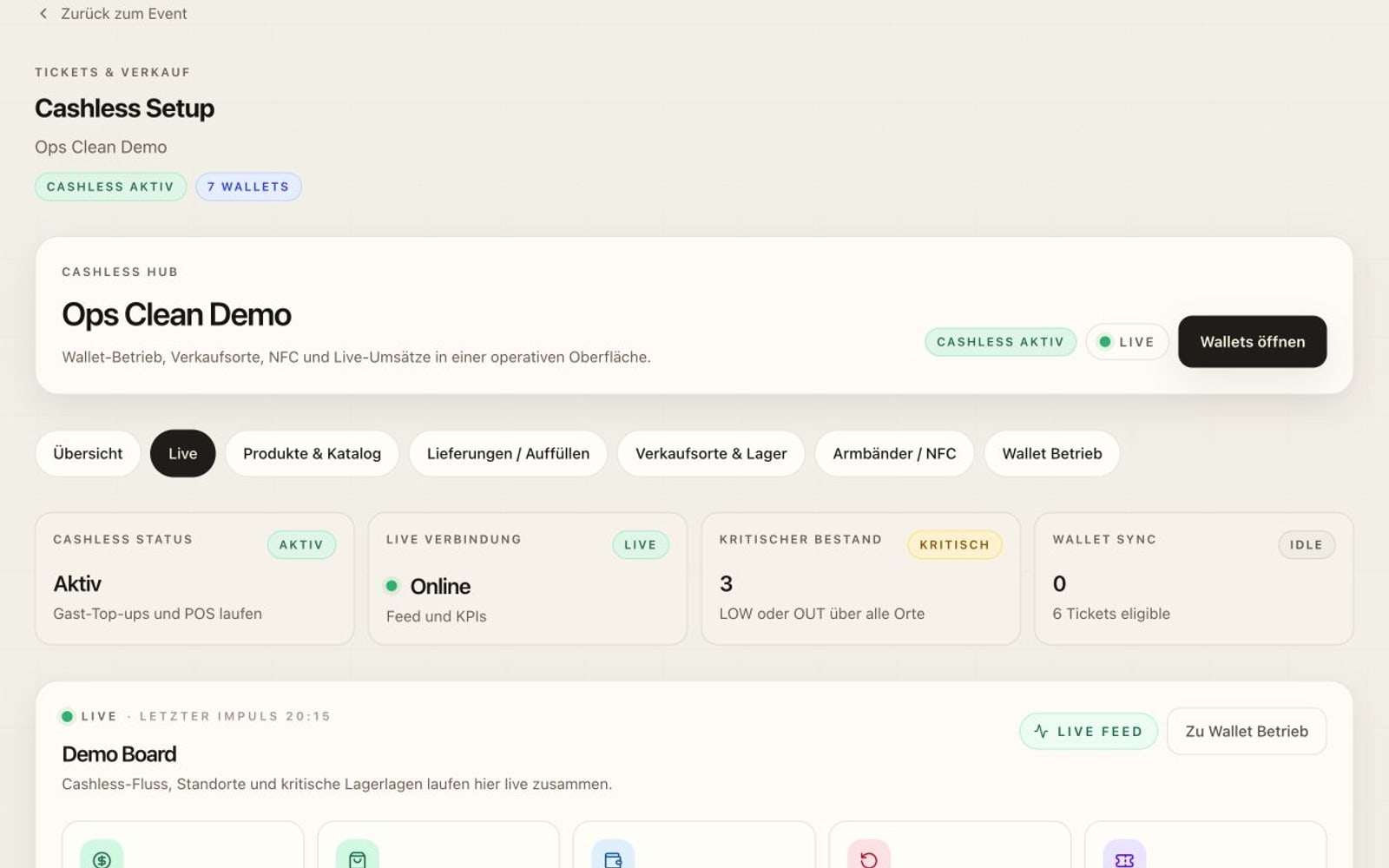Click the green dollar coin icon card
The image size is (1389, 868).
[x=183, y=845]
